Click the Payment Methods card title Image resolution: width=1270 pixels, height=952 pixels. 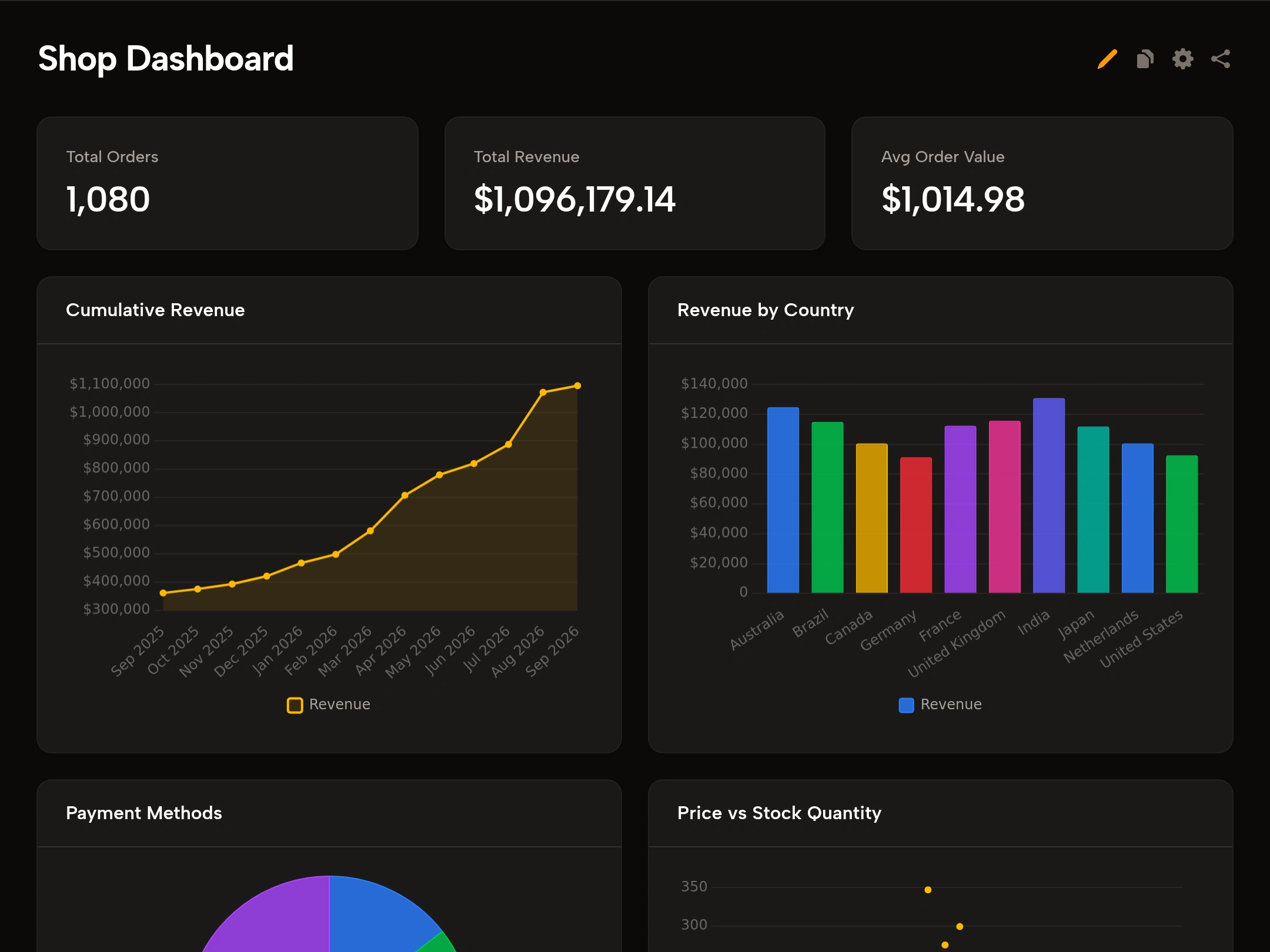[x=144, y=813]
